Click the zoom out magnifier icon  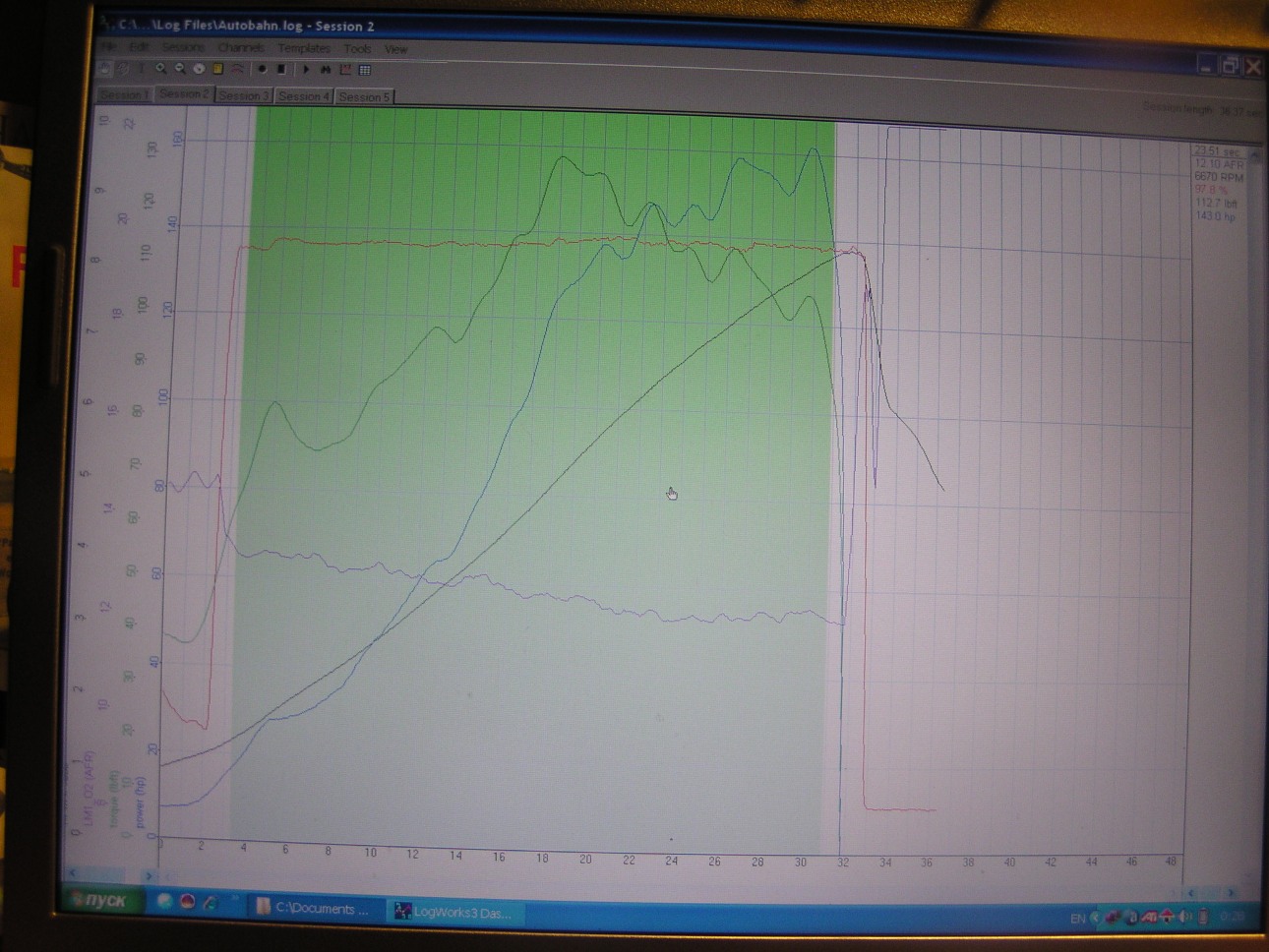(180, 69)
